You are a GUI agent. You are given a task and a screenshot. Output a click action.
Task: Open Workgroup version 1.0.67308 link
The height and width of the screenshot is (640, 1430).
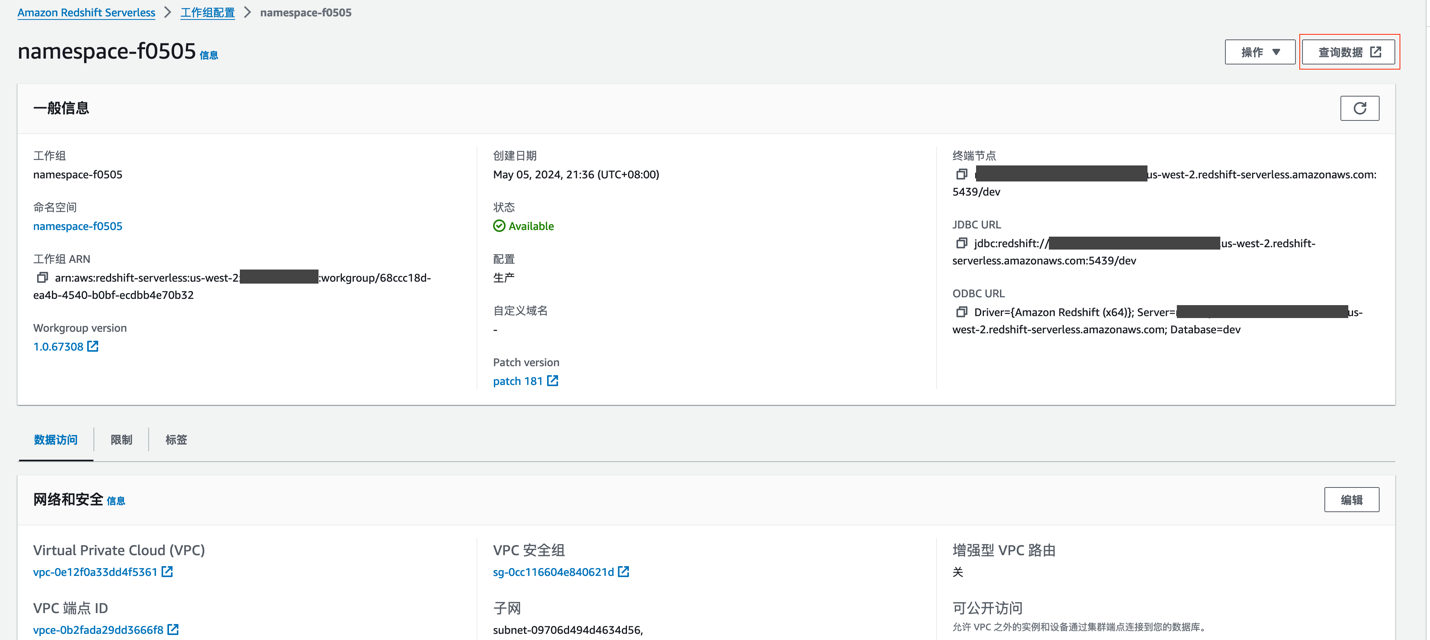pos(58,346)
